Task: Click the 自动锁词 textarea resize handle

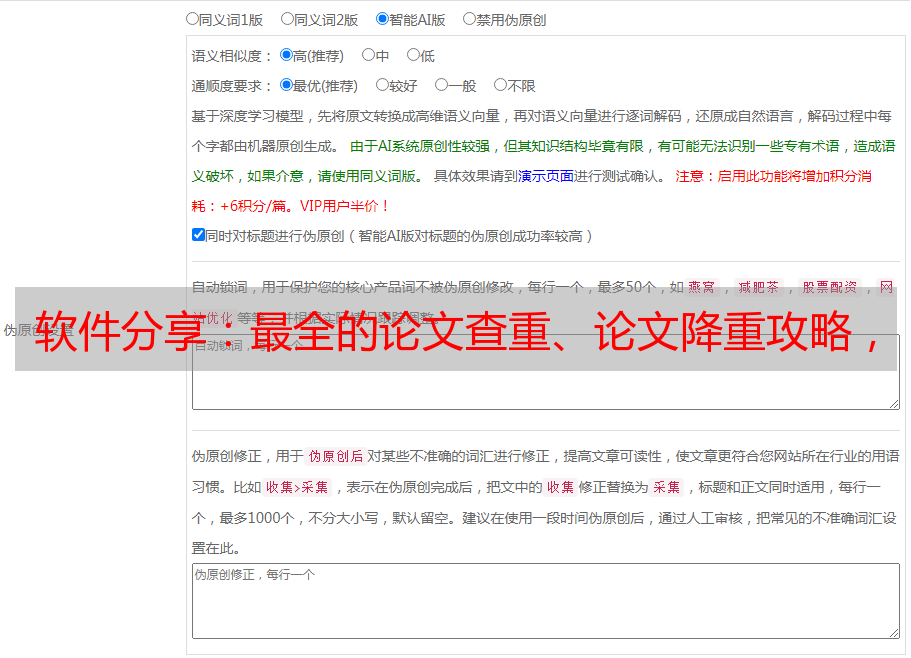Action: coord(894,404)
